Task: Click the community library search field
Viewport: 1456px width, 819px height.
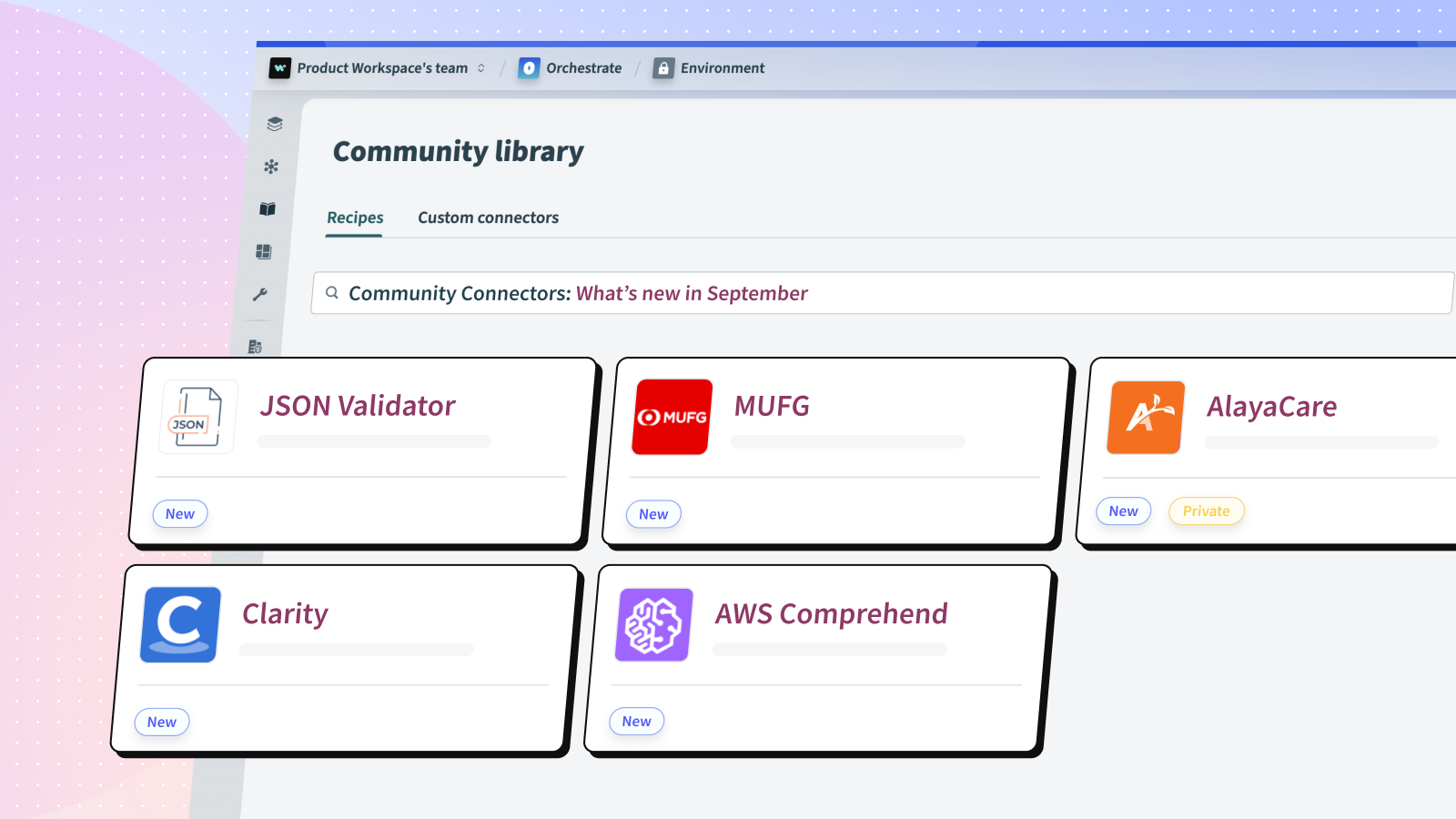Action: pos(881,293)
